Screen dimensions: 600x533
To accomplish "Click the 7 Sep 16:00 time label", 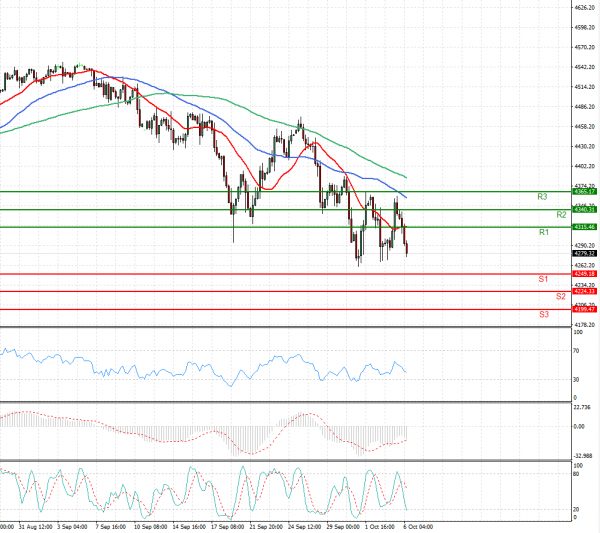I will pos(111,527).
